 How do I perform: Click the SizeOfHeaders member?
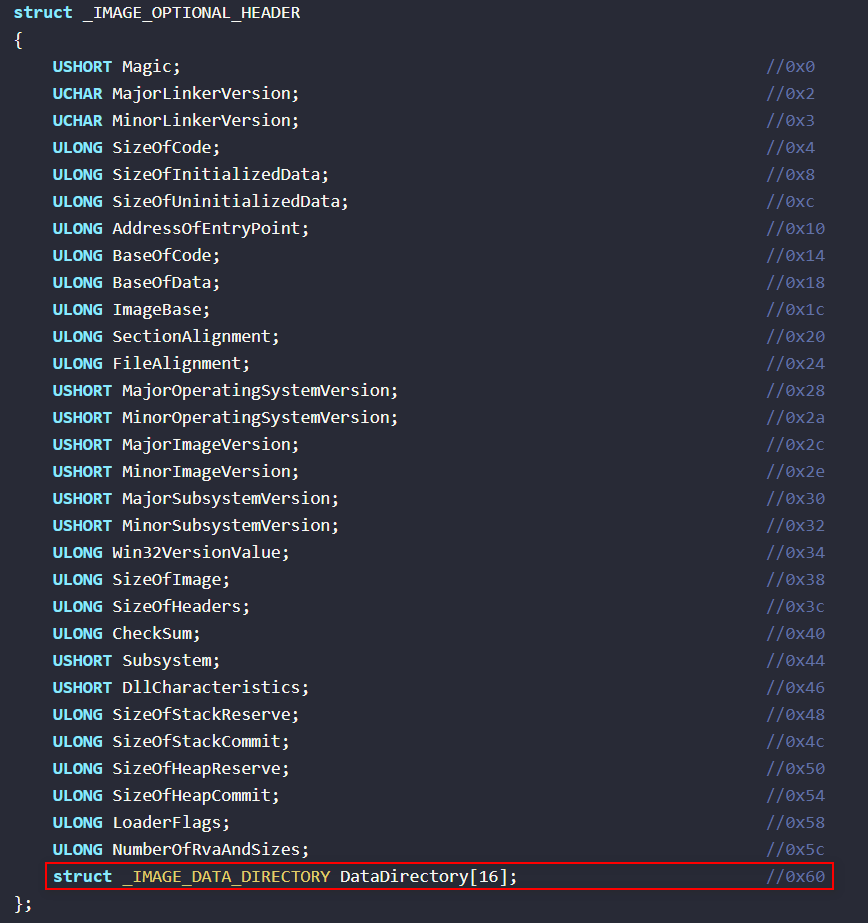[x=181, y=607]
